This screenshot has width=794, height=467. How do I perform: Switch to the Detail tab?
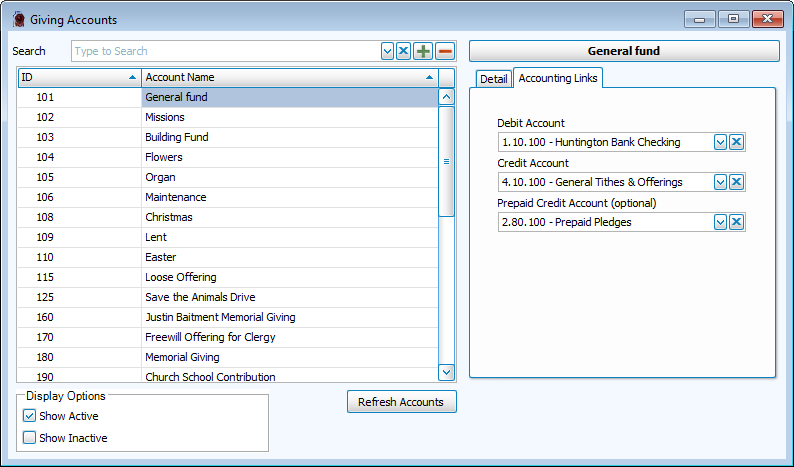(493, 79)
